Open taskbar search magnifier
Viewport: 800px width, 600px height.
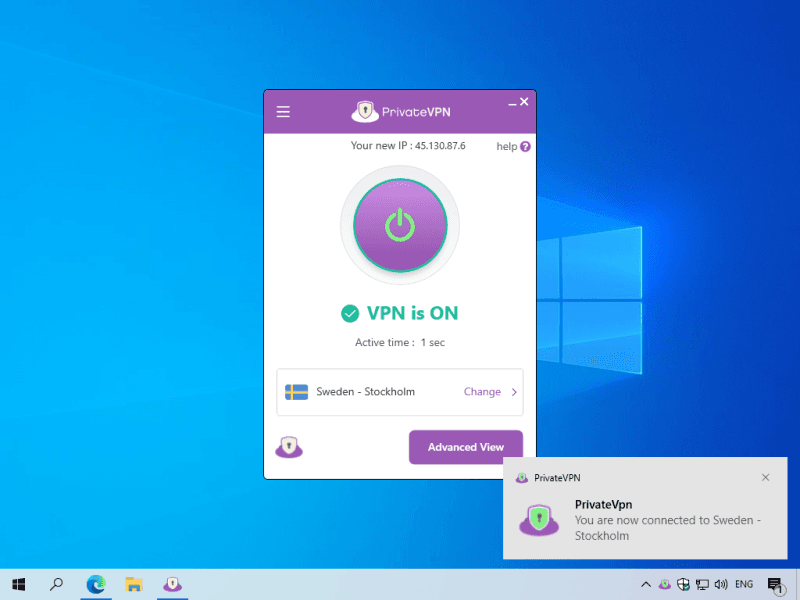(x=57, y=584)
